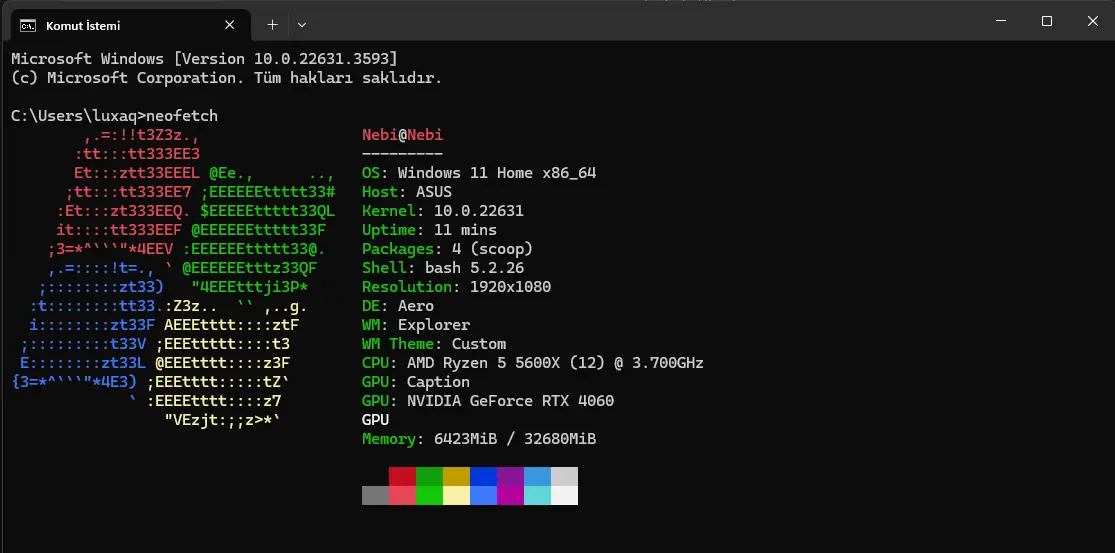Image resolution: width=1115 pixels, height=553 pixels.
Task: Click the bright green color block
Action: [x=430, y=495]
